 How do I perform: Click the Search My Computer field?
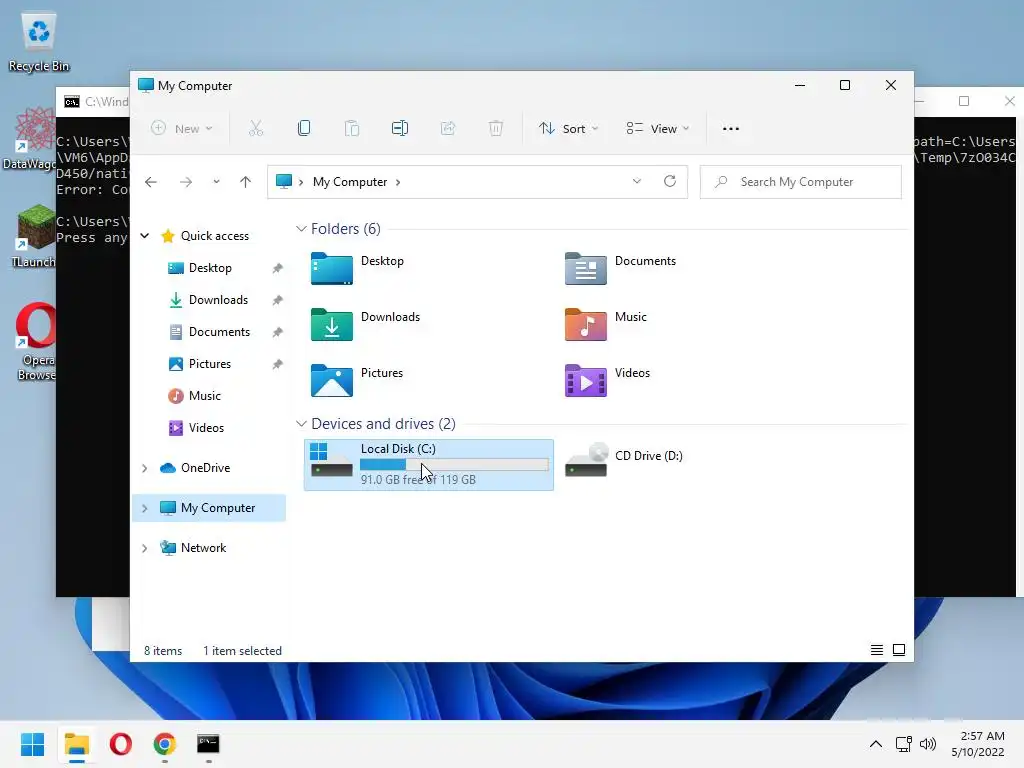801,182
